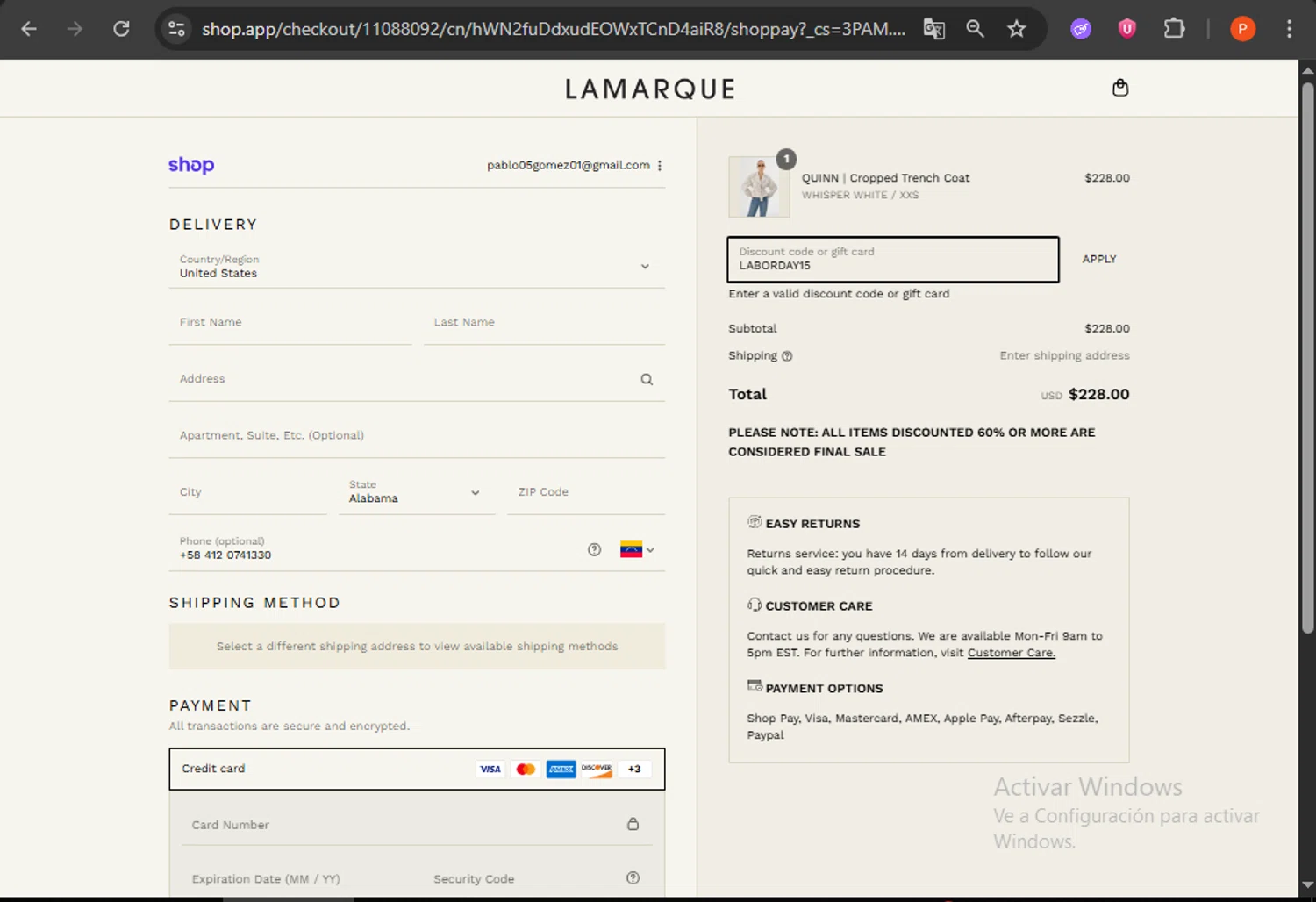Focus the Expiration Date field
Viewport: 1316px width, 902px height.
(x=300, y=879)
